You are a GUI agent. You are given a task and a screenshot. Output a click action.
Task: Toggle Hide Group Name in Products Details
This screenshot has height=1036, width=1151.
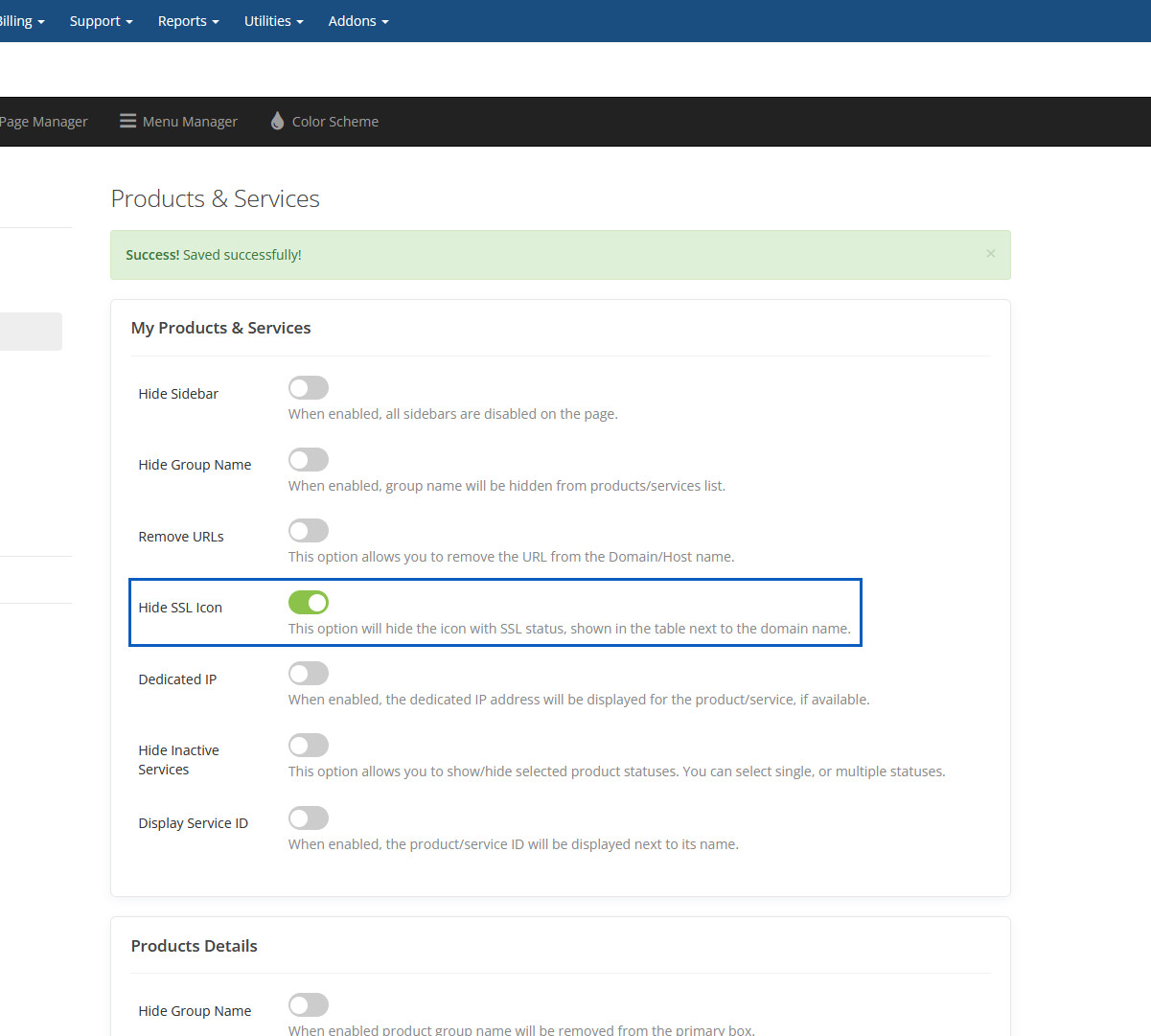coord(309,1005)
